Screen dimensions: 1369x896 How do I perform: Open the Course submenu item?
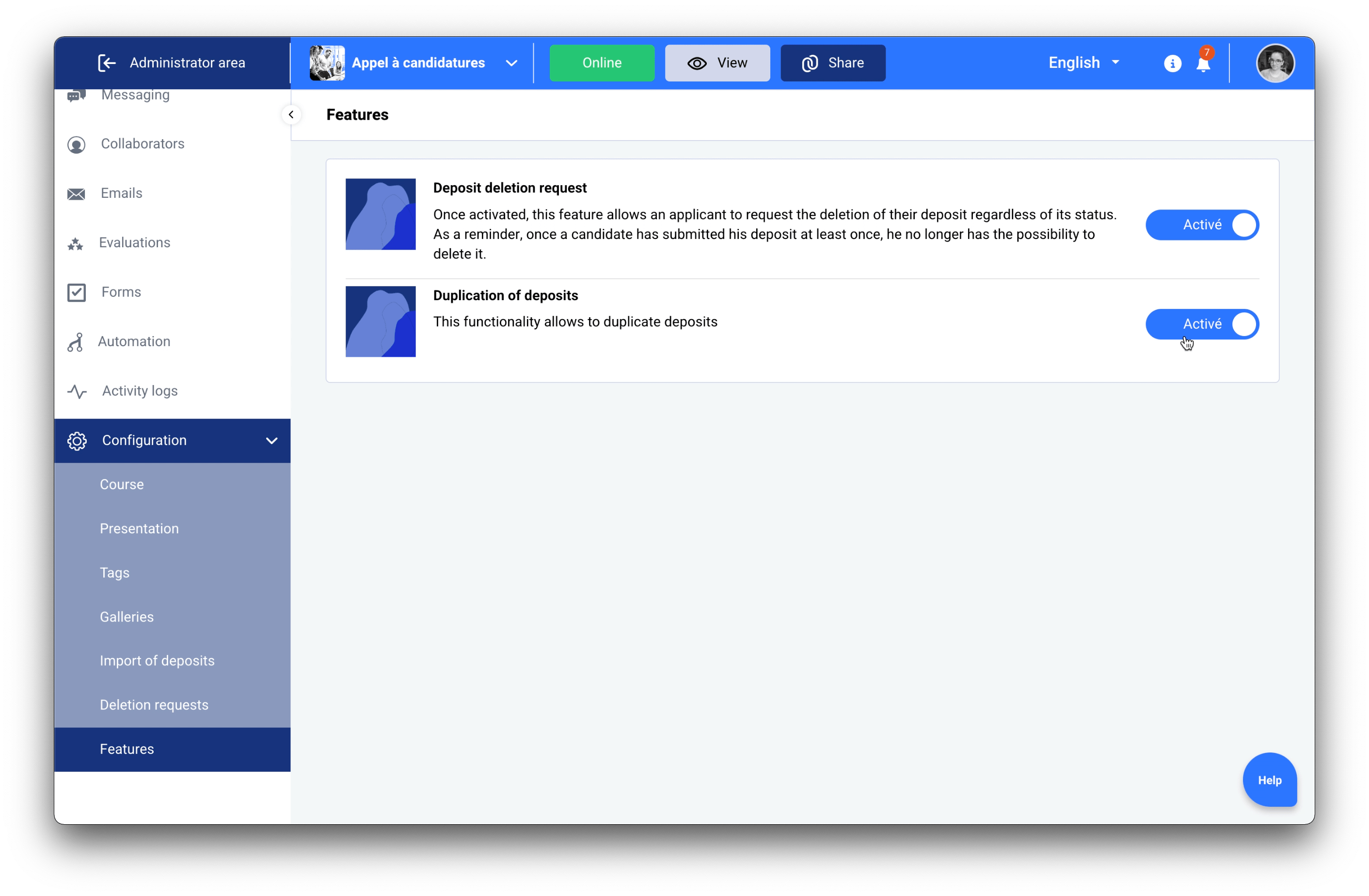(172, 484)
